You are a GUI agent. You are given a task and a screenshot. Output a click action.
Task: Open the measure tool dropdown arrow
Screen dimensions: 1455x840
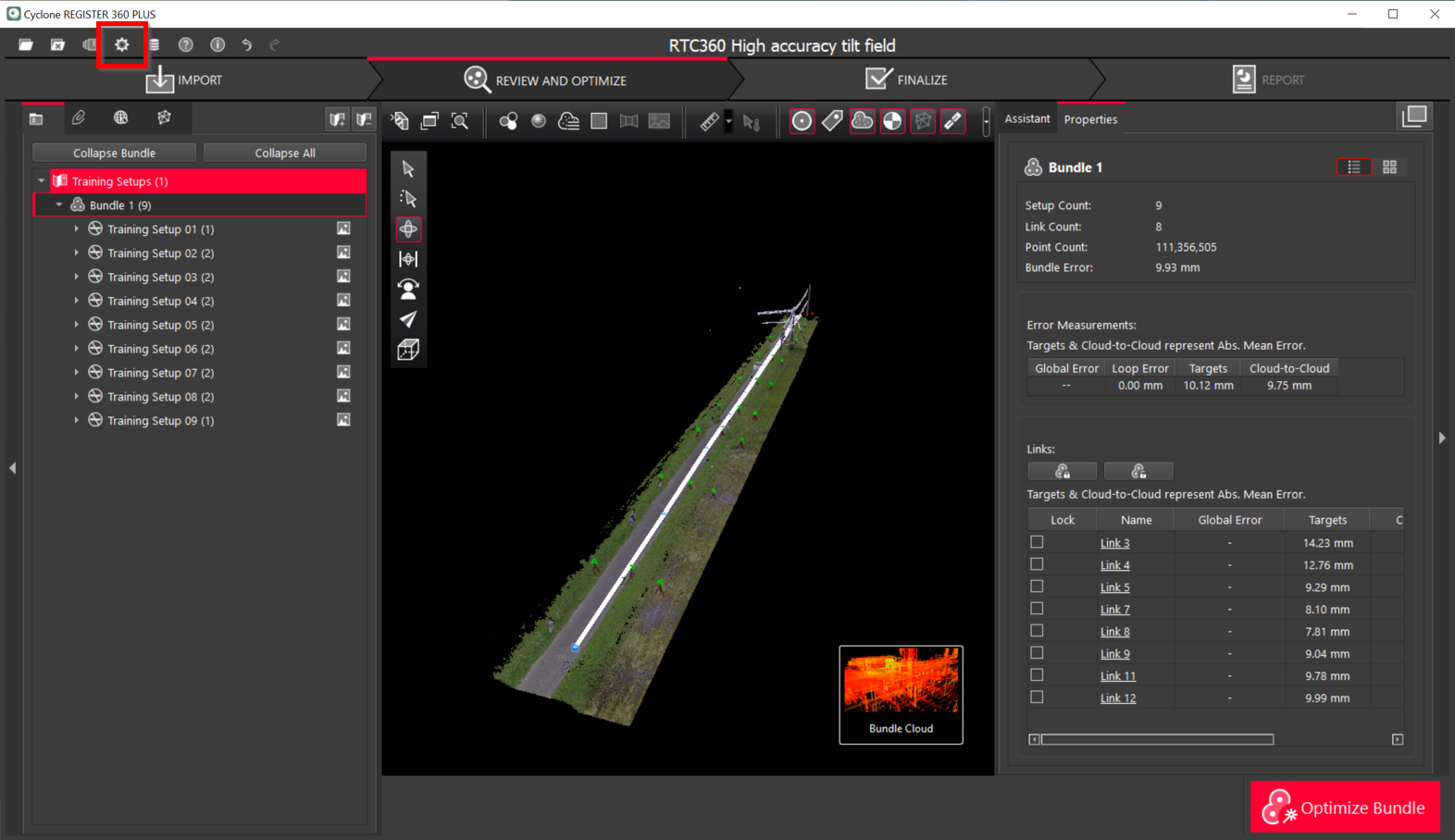[x=729, y=121]
